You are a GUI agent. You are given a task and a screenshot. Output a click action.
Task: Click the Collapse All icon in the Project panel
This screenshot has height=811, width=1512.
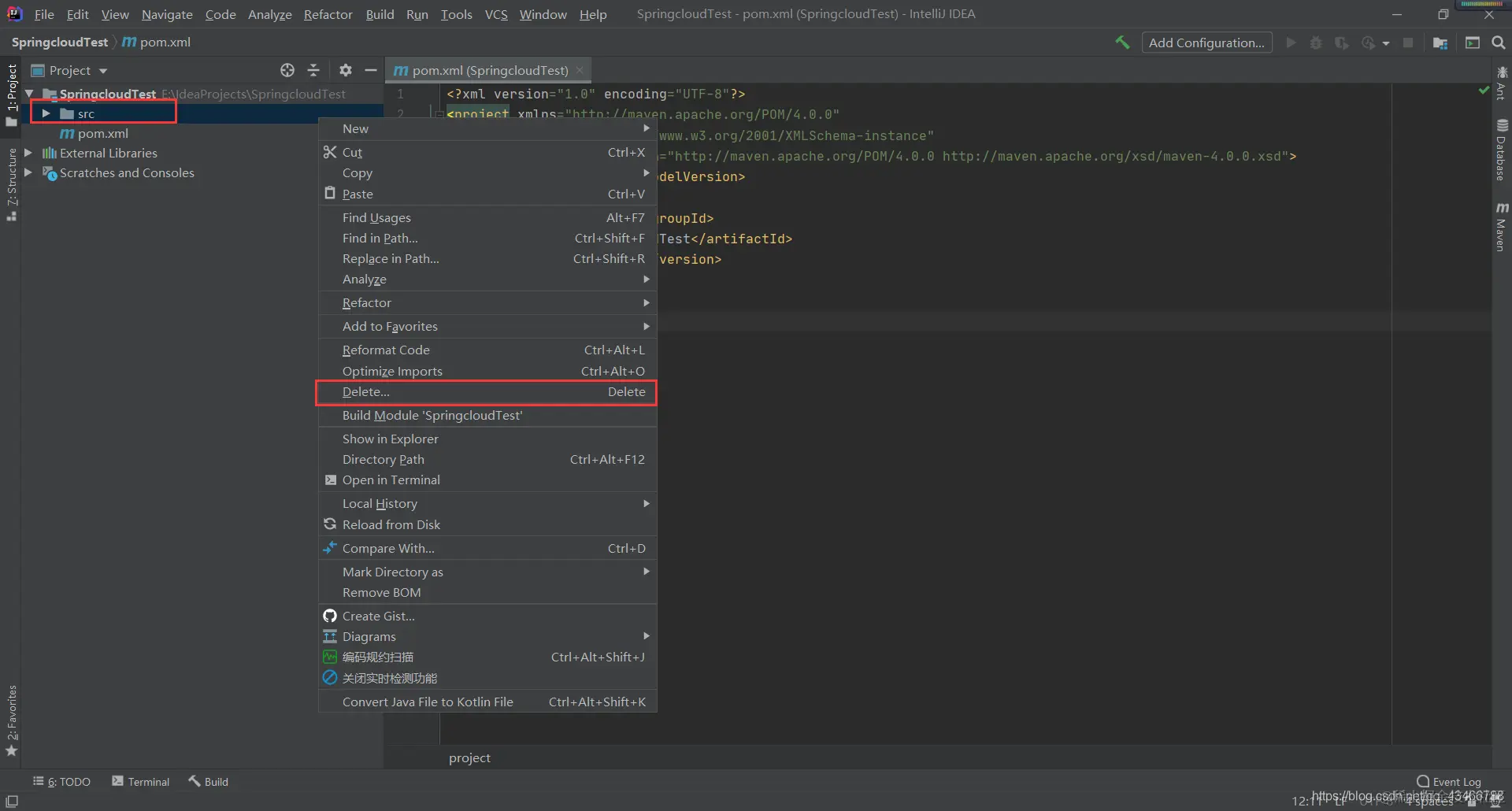click(x=313, y=70)
